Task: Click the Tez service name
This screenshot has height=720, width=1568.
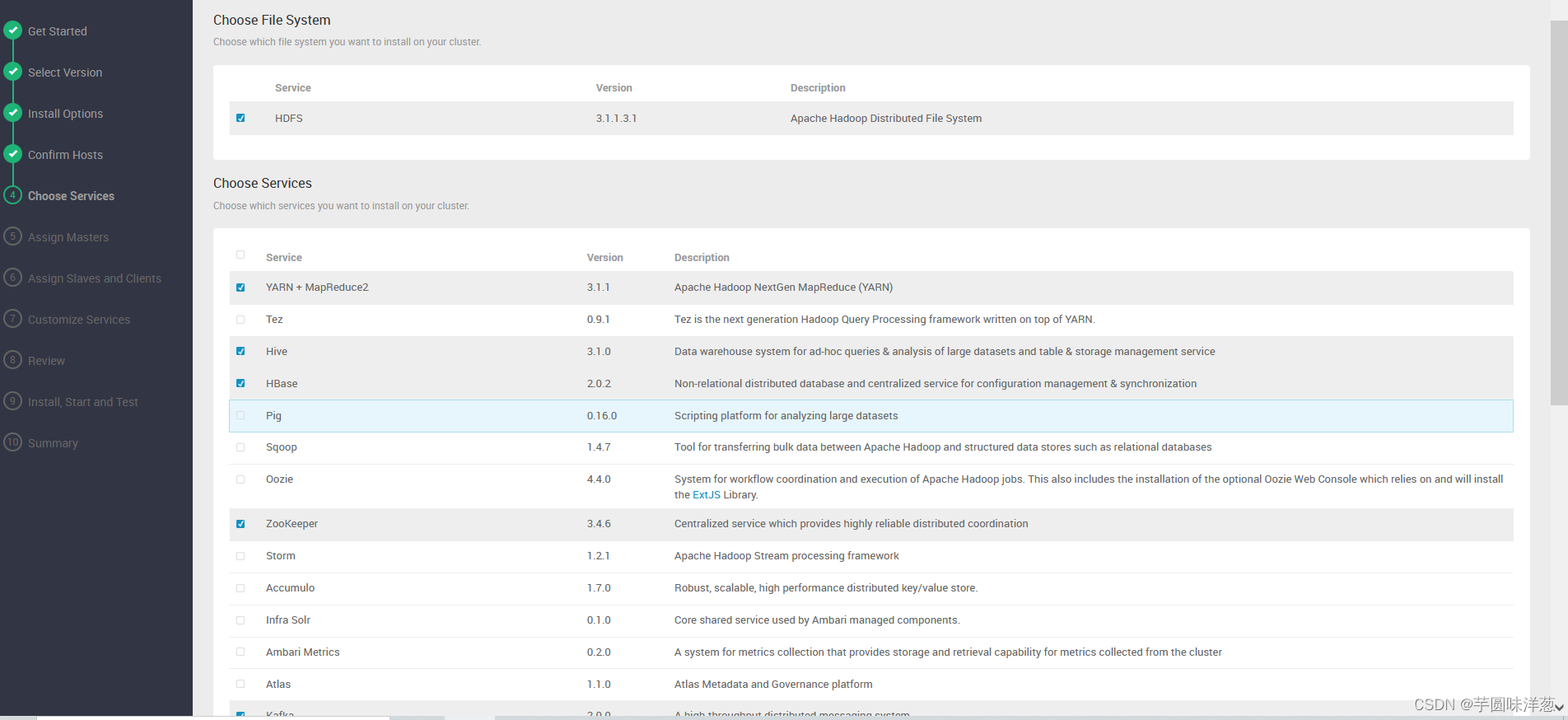Action: [274, 320]
